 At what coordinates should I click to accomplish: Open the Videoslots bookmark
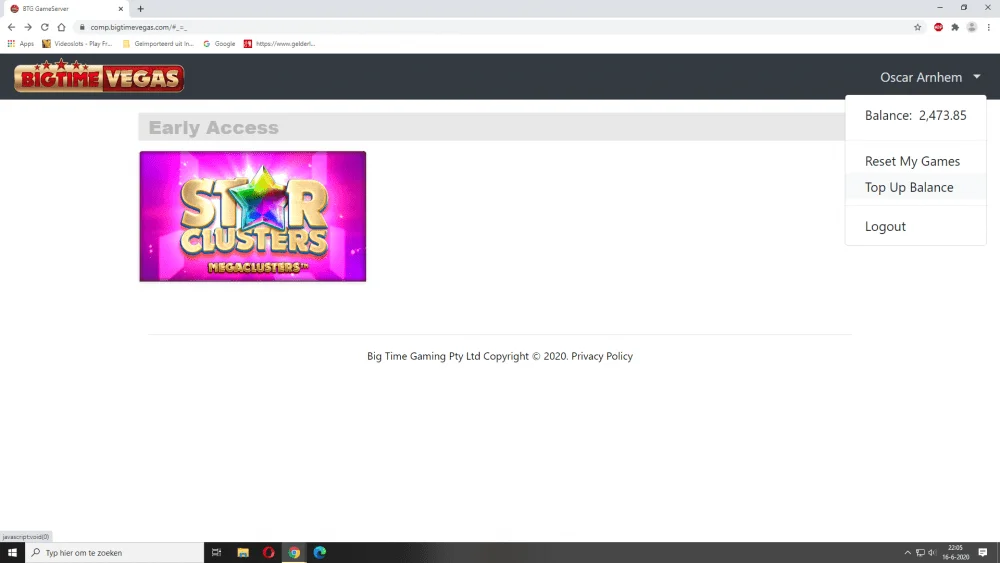tap(77, 43)
